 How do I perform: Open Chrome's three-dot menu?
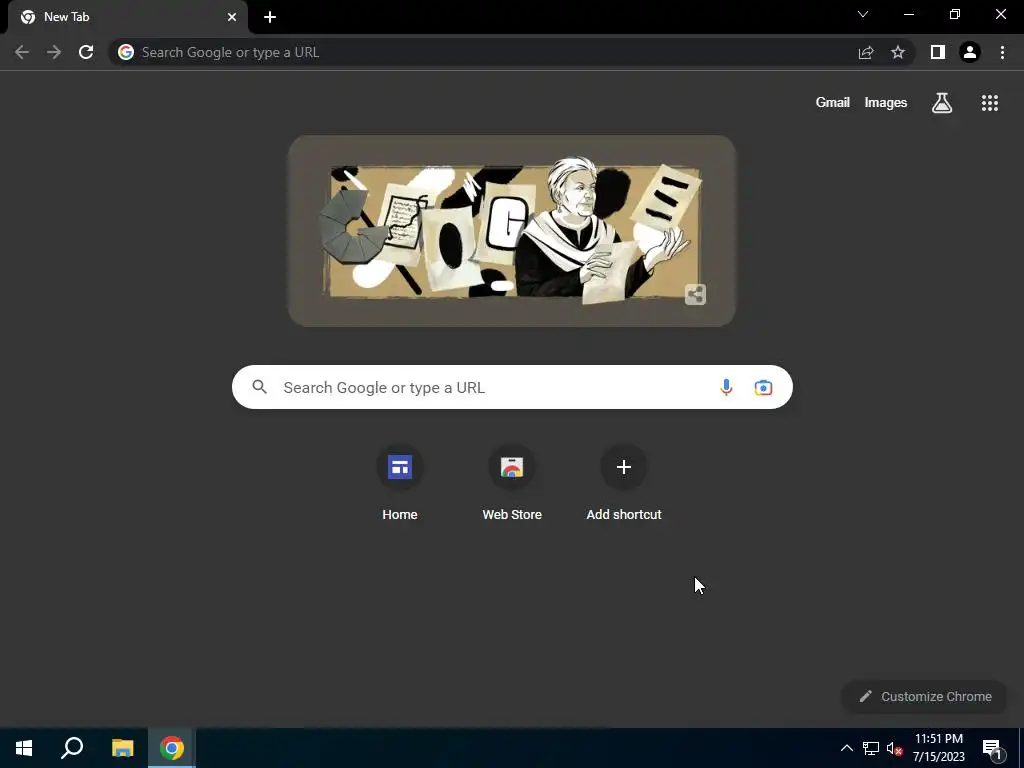pyautogui.click(x=1002, y=52)
